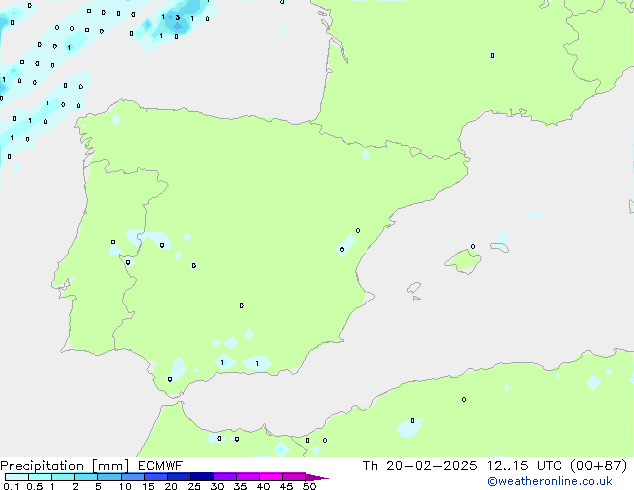Click the "3" precipitation value on the map

tap(178, 17)
